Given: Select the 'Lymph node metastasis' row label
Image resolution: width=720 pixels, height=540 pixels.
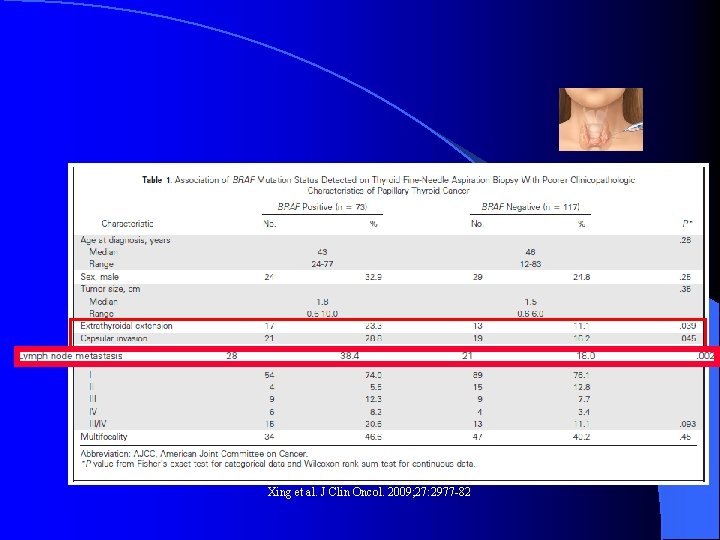Looking at the screenshot, I should pos(71,356).
